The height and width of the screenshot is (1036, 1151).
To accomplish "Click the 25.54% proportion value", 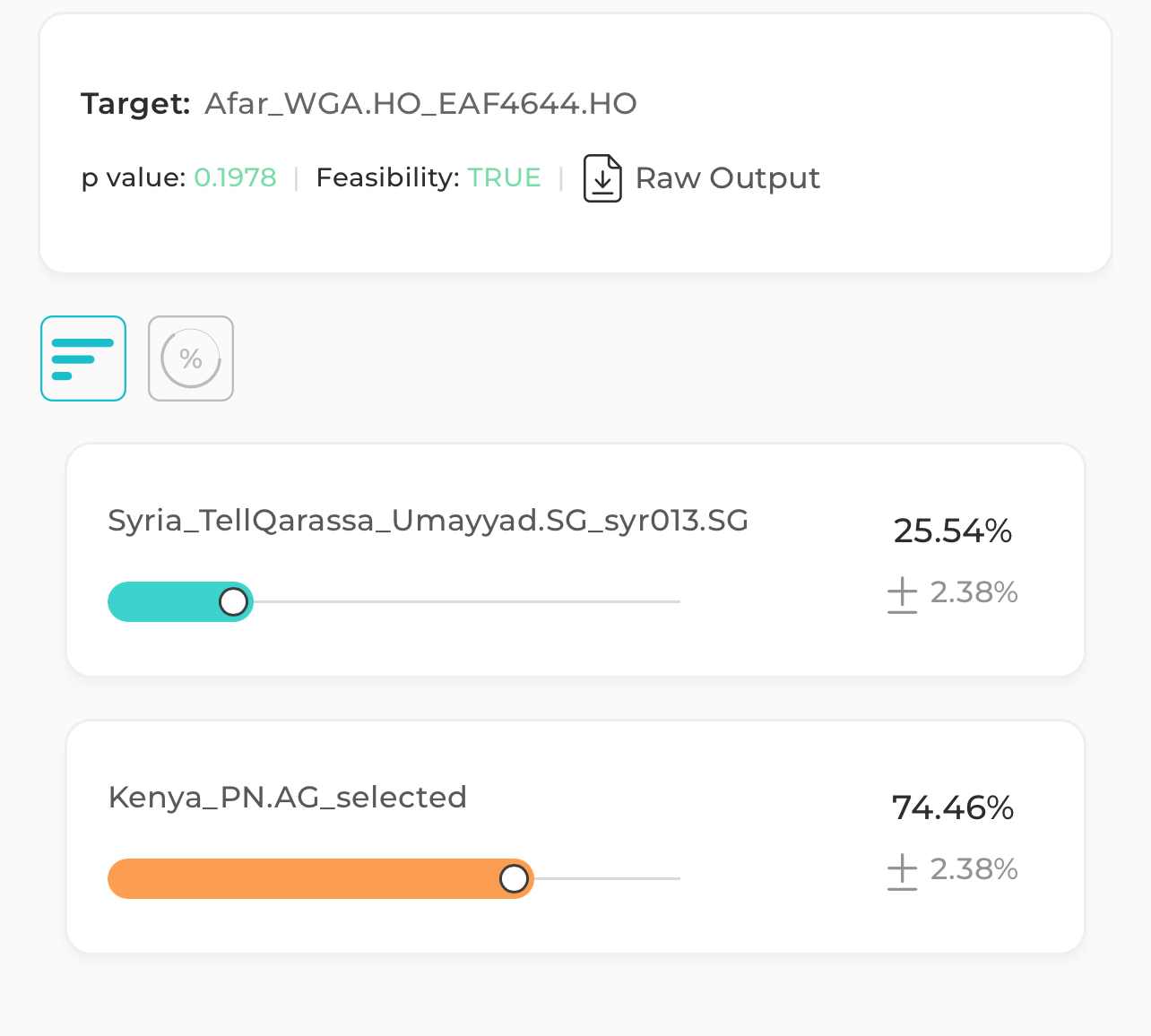I will coord(953,531).
